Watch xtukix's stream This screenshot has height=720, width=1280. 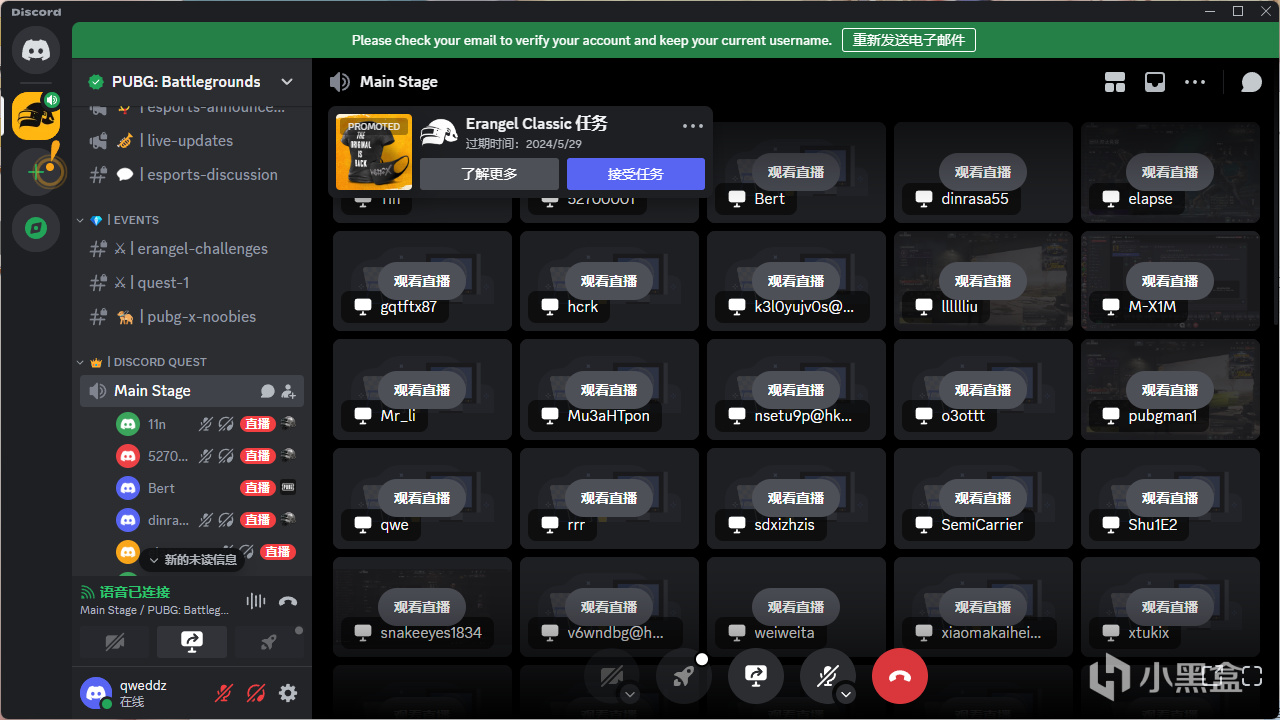tap(1170, 607)
